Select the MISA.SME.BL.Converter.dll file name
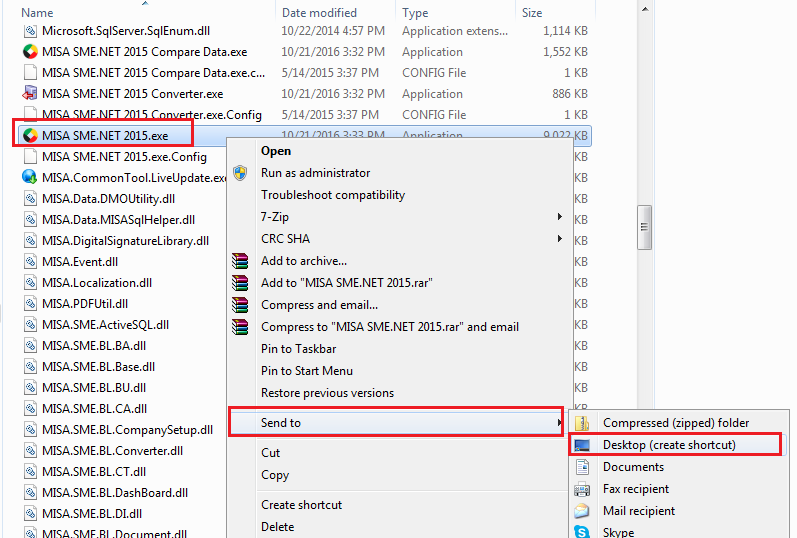 [x=112, y=451]
